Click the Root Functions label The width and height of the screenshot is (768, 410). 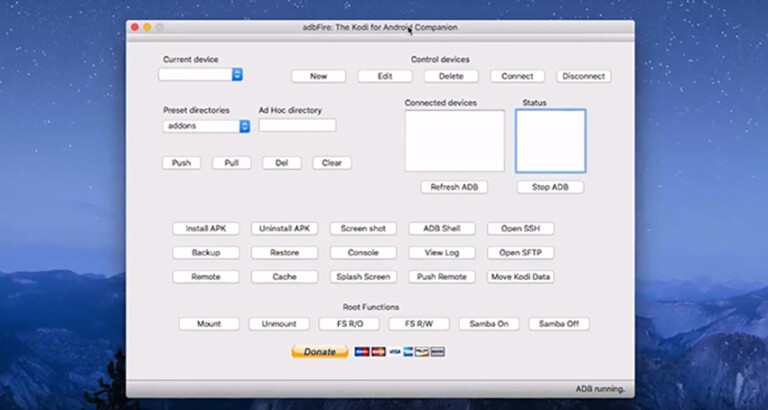point(371,307)
